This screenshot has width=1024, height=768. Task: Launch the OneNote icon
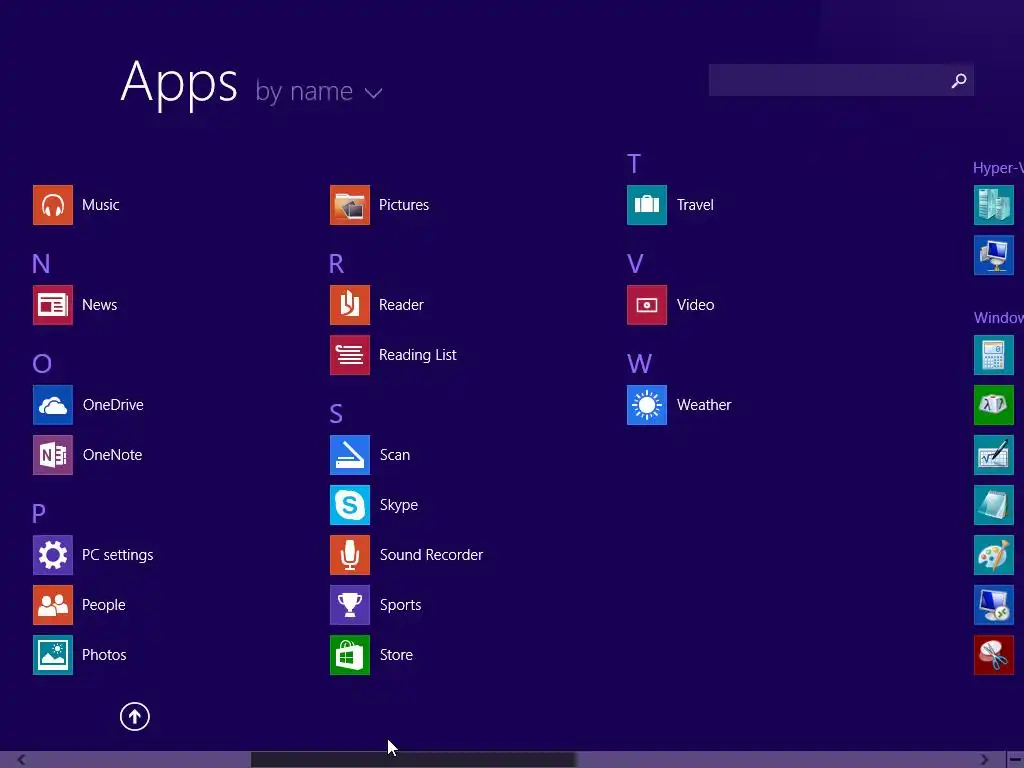click(53, 455)
